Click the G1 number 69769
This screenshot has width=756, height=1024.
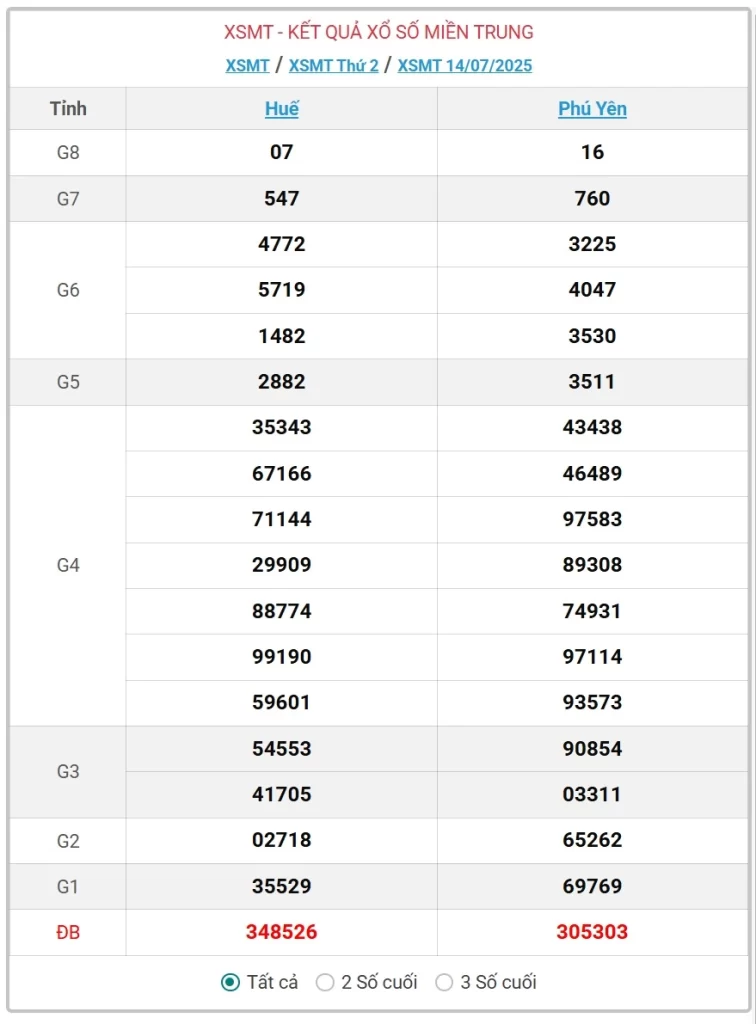point(592,886)
